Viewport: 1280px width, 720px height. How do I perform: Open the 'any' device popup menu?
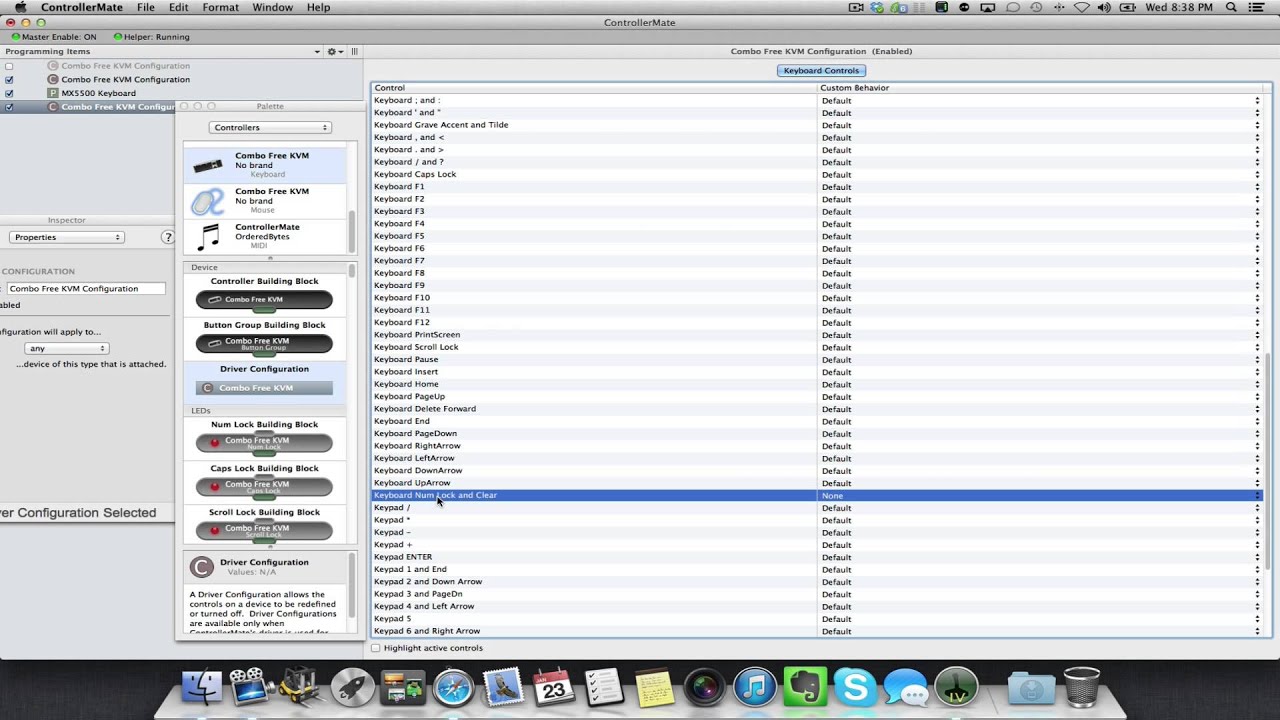pyautogui.click(x=66, y=348)
